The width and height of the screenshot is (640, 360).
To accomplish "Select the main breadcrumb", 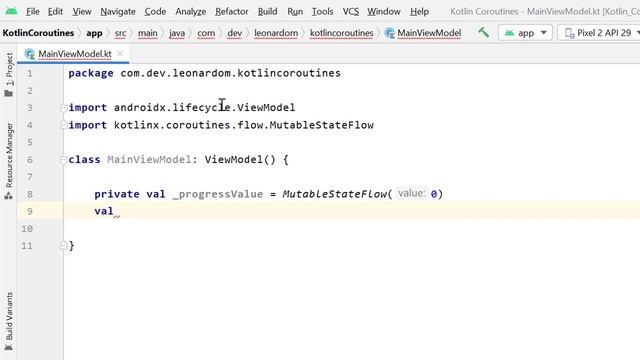I will point(147,33).
